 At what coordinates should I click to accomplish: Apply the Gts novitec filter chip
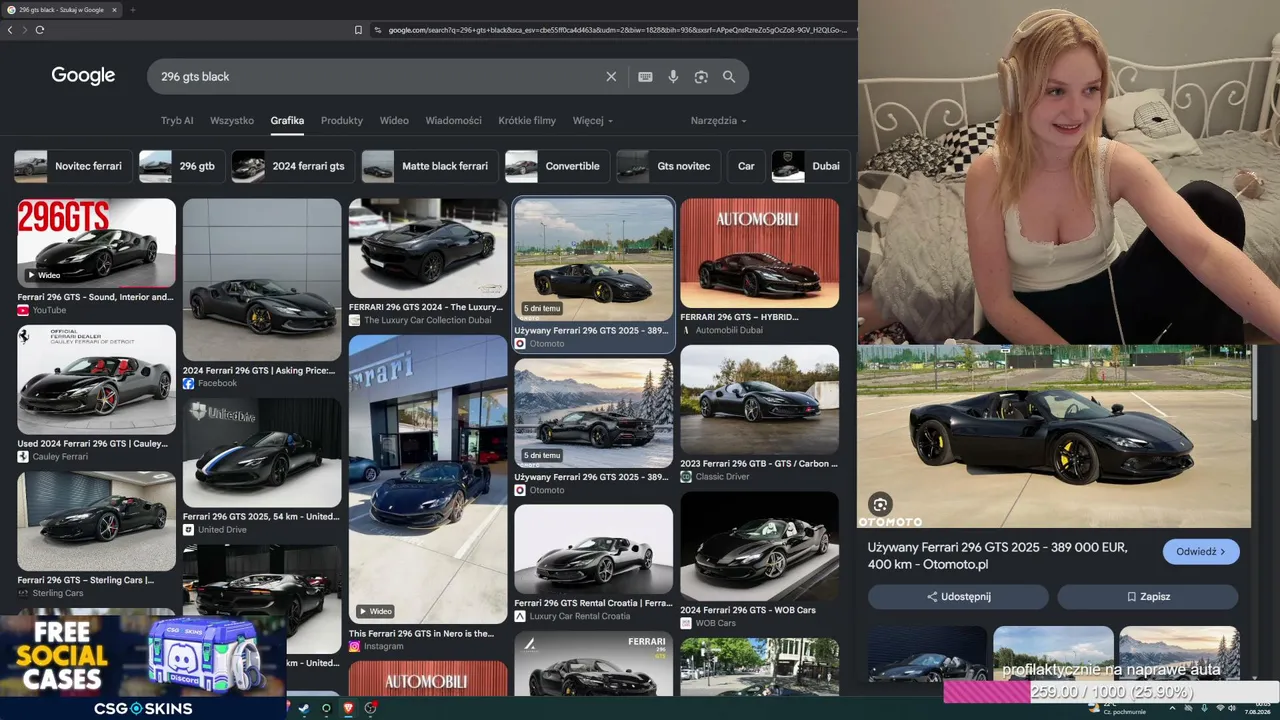coord(668,166)
